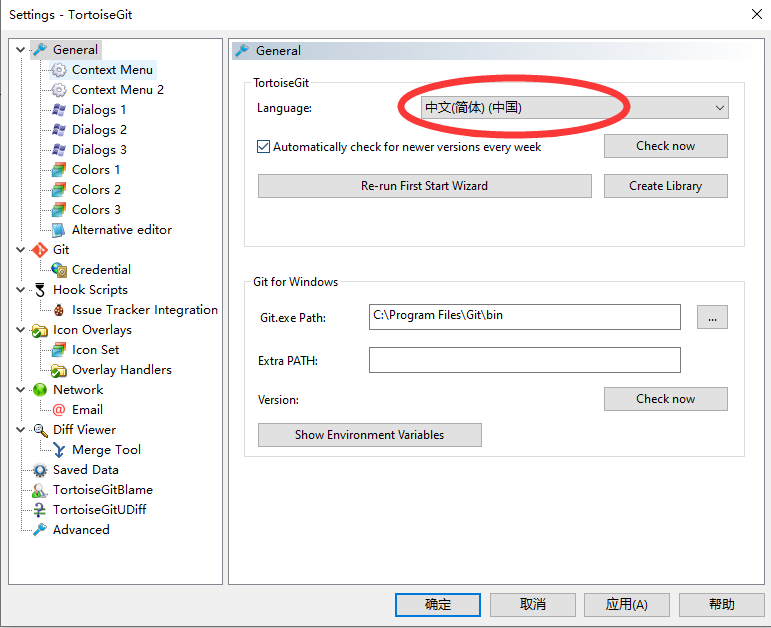Select Advanced settings entry
This screenshot has width=771, height=628.
point(81,530)
